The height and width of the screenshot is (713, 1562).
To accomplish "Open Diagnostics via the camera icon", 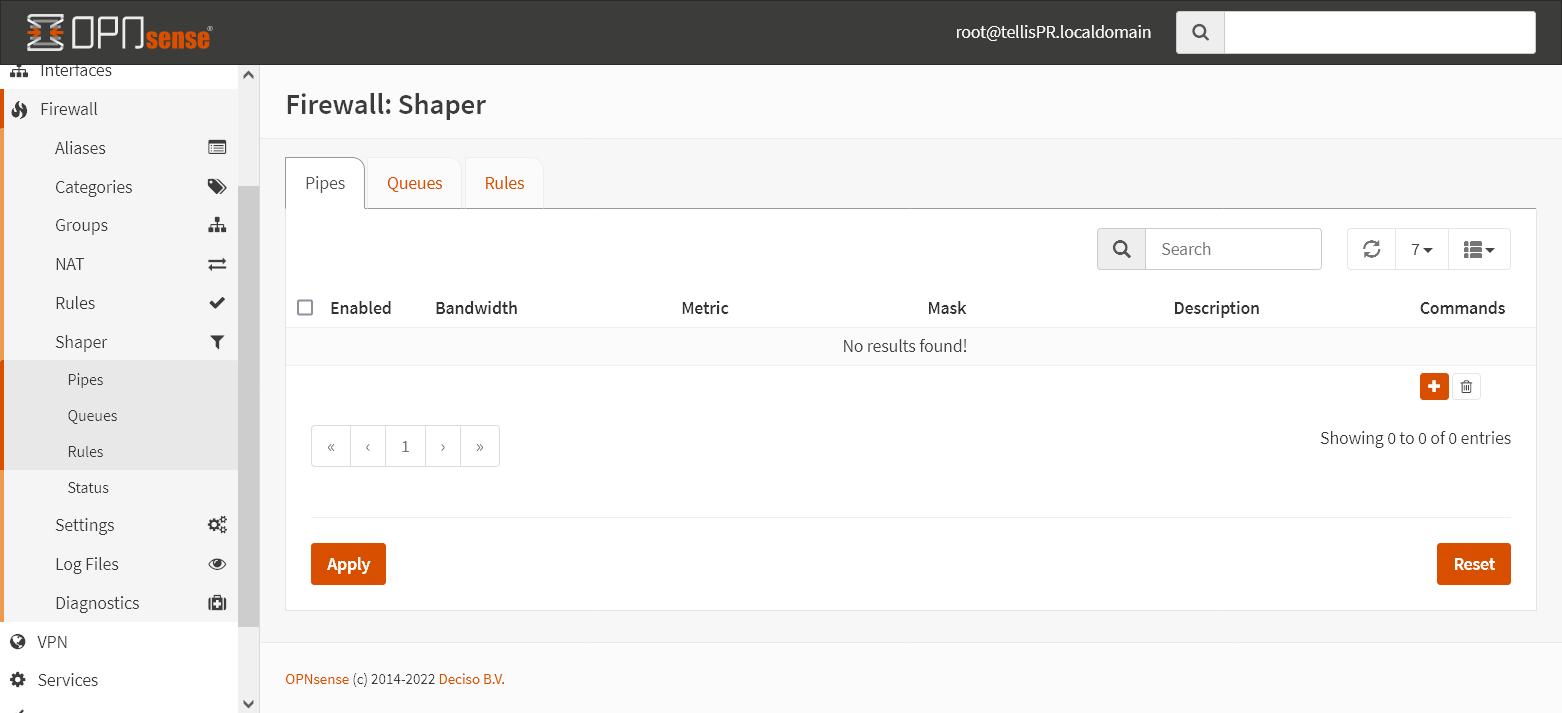I will [x=217, y=602].
